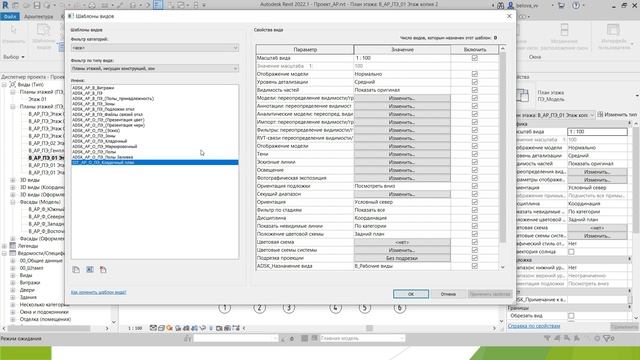Image resolution: width=640 pixels, height=360 pixels.
Task: Open the Фильтр по типу вида dropdown
Action: (155, 69)
